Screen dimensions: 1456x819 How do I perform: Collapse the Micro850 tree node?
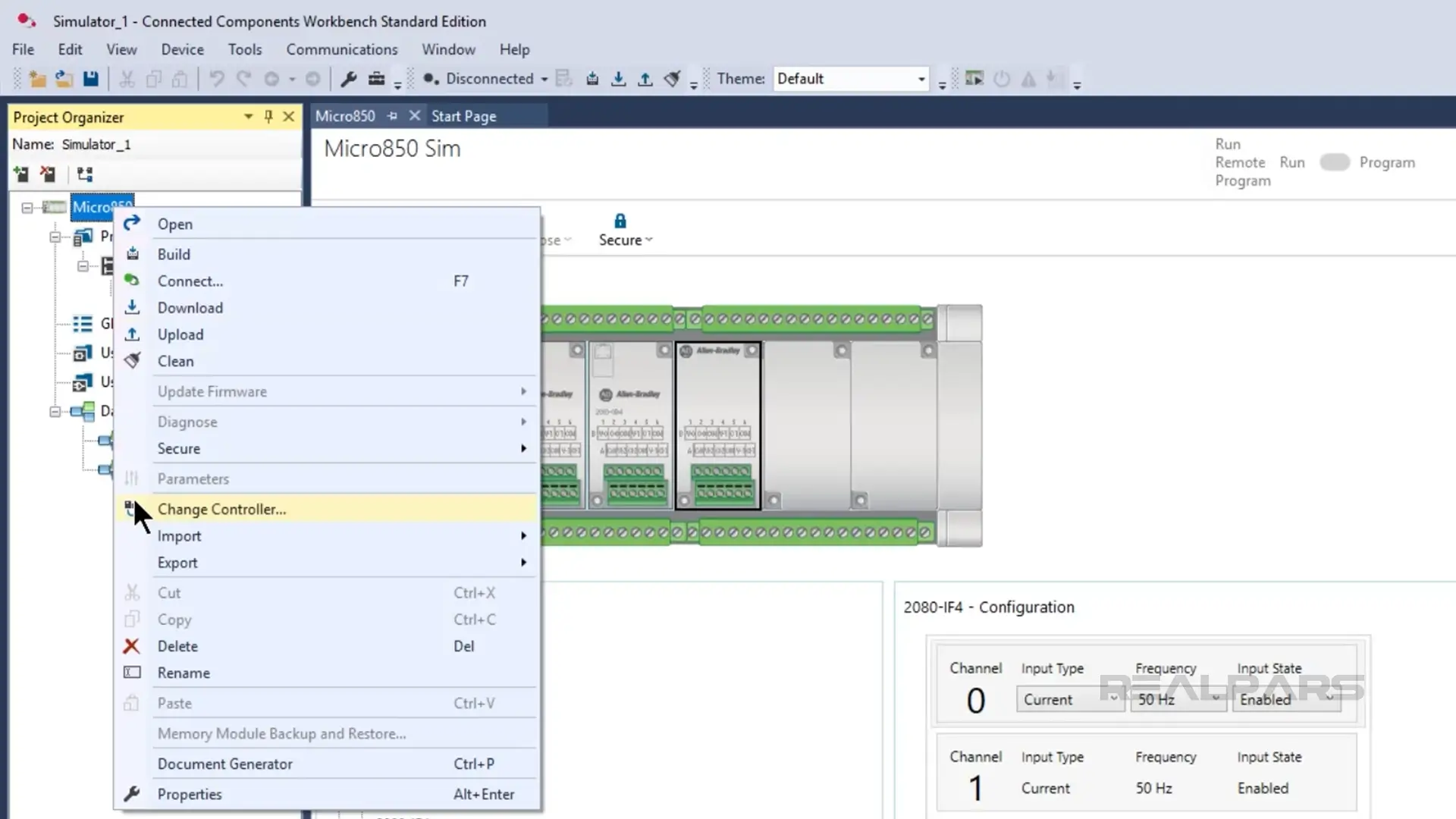click(27, 207)
